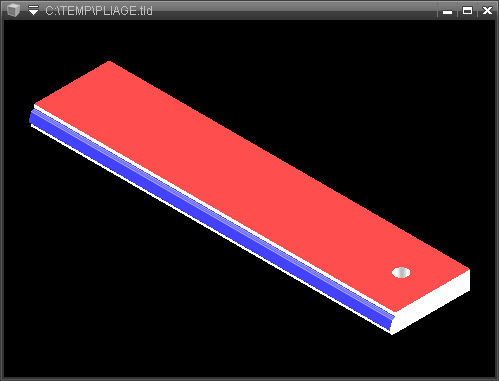Close the PLIAGE.tld document window
Image resolution: width=499 pixels, height=381 pixels.
(x=487, y=11)
